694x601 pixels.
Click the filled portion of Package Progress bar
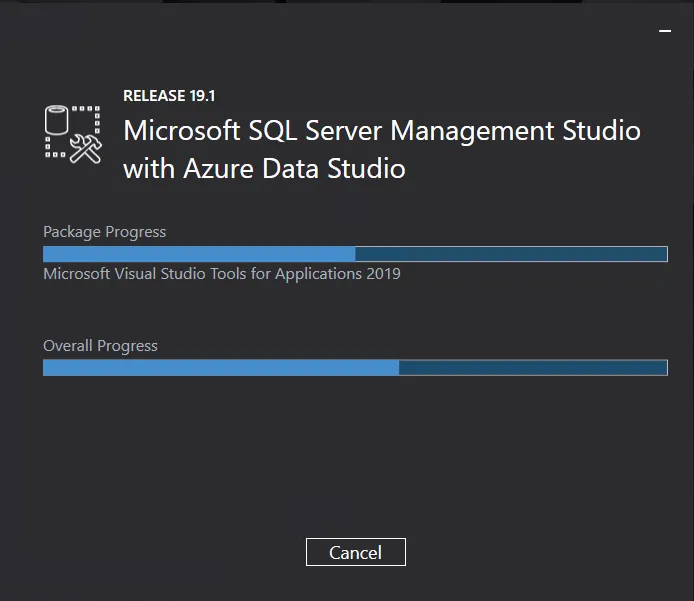click(198, 254)
